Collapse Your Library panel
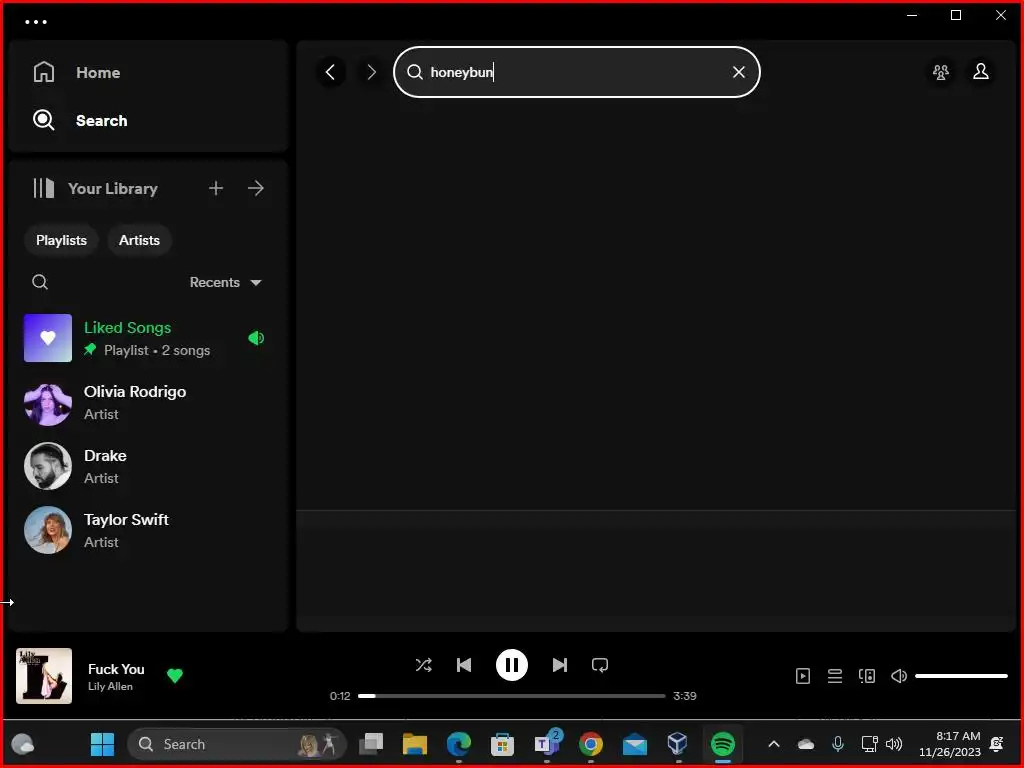The width and height of the screenshot is (1024, 768). pos(95,189)
